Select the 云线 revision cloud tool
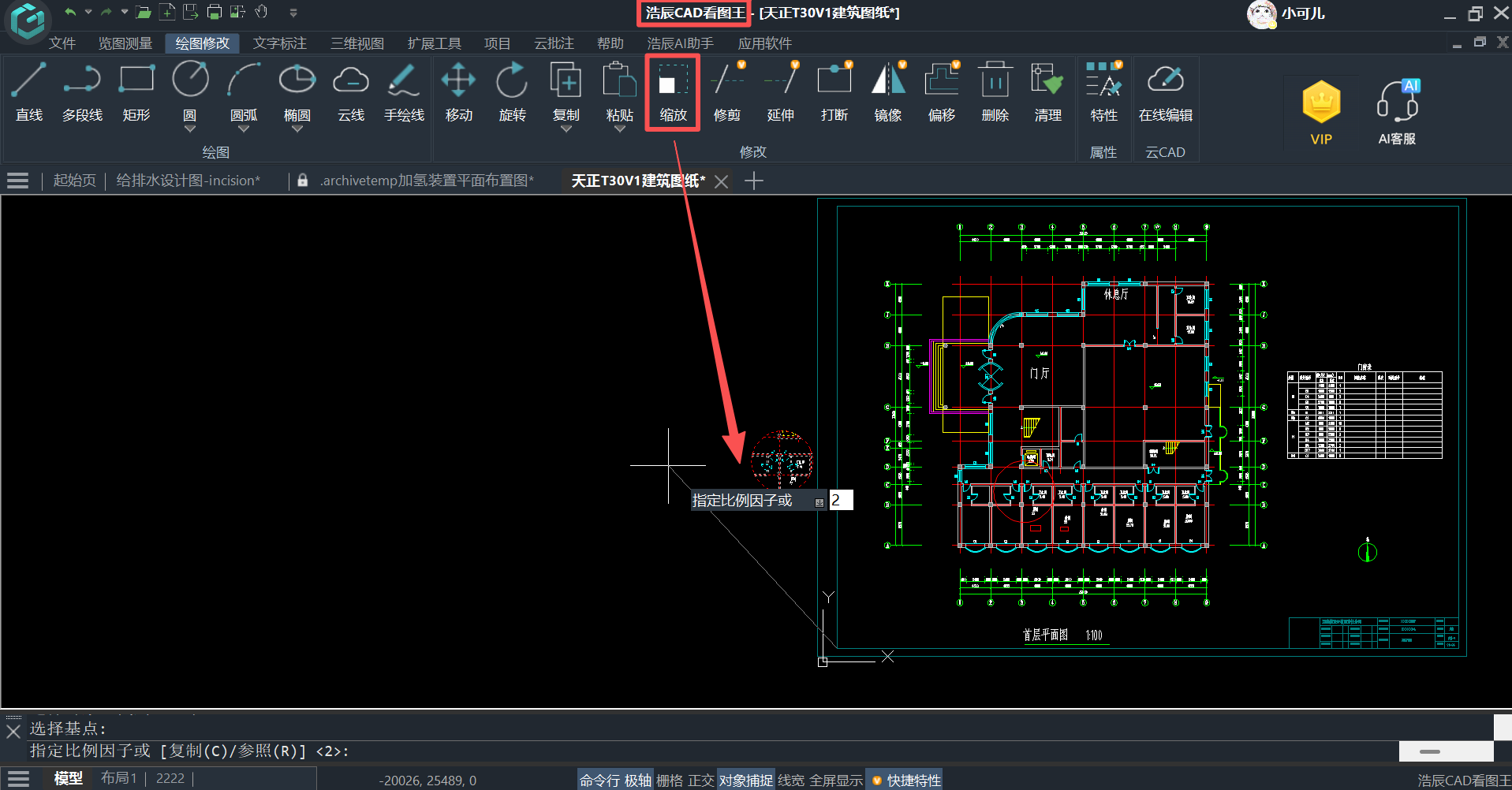The height and width of the screenshot is (790, 1512). click(351, 93)
